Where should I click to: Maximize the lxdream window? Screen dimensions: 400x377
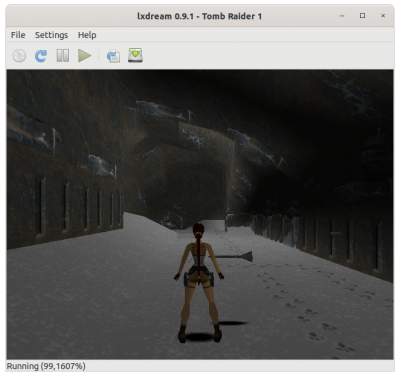tap(362, 16)
